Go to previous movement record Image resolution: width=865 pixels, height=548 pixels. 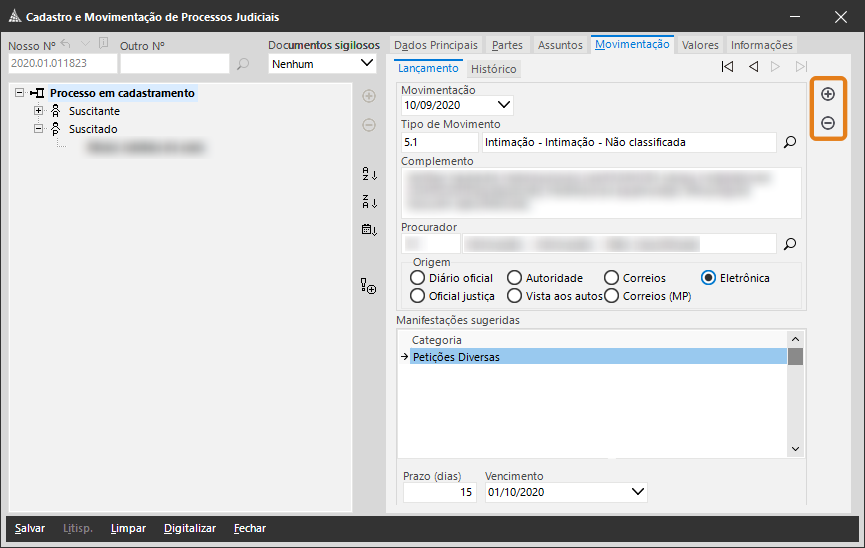coord(753,67)
